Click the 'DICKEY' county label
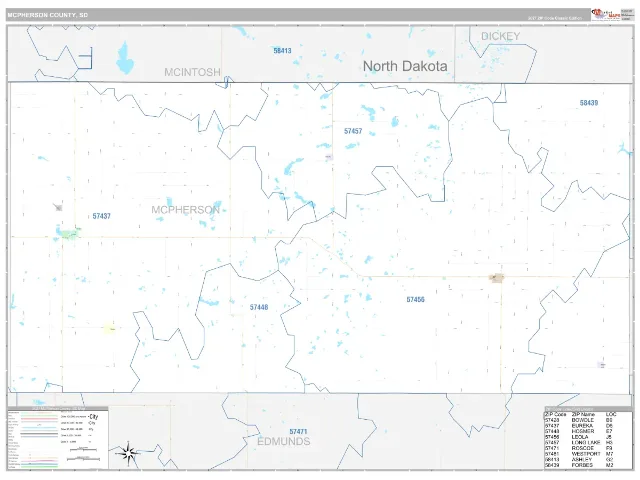The height and width of the screenshot is (480, 640). click(x=500, y=36)
